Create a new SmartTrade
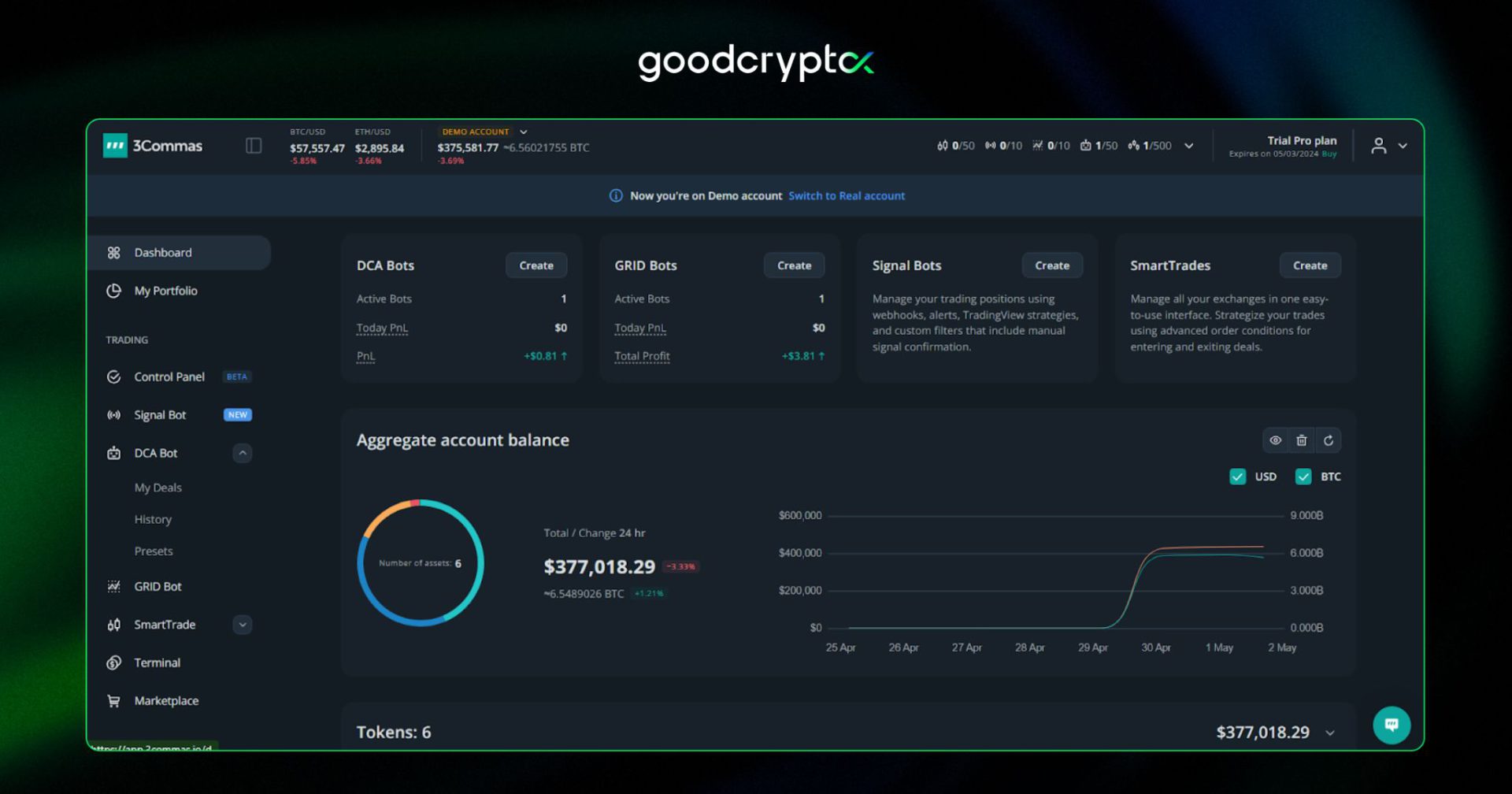The image size is (1512, 794). (1310, 265)
